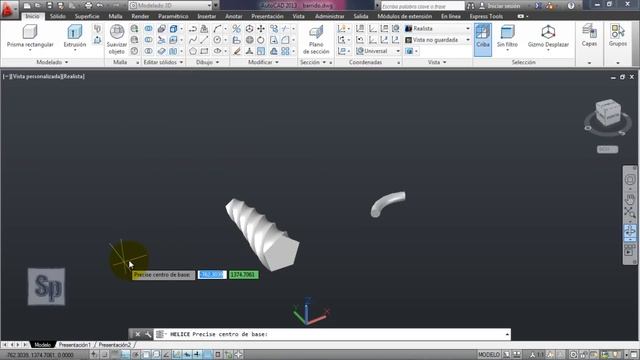Click the viewport controls label [-]
Viewport: 640px width, 360px height.
coord(6,76)
